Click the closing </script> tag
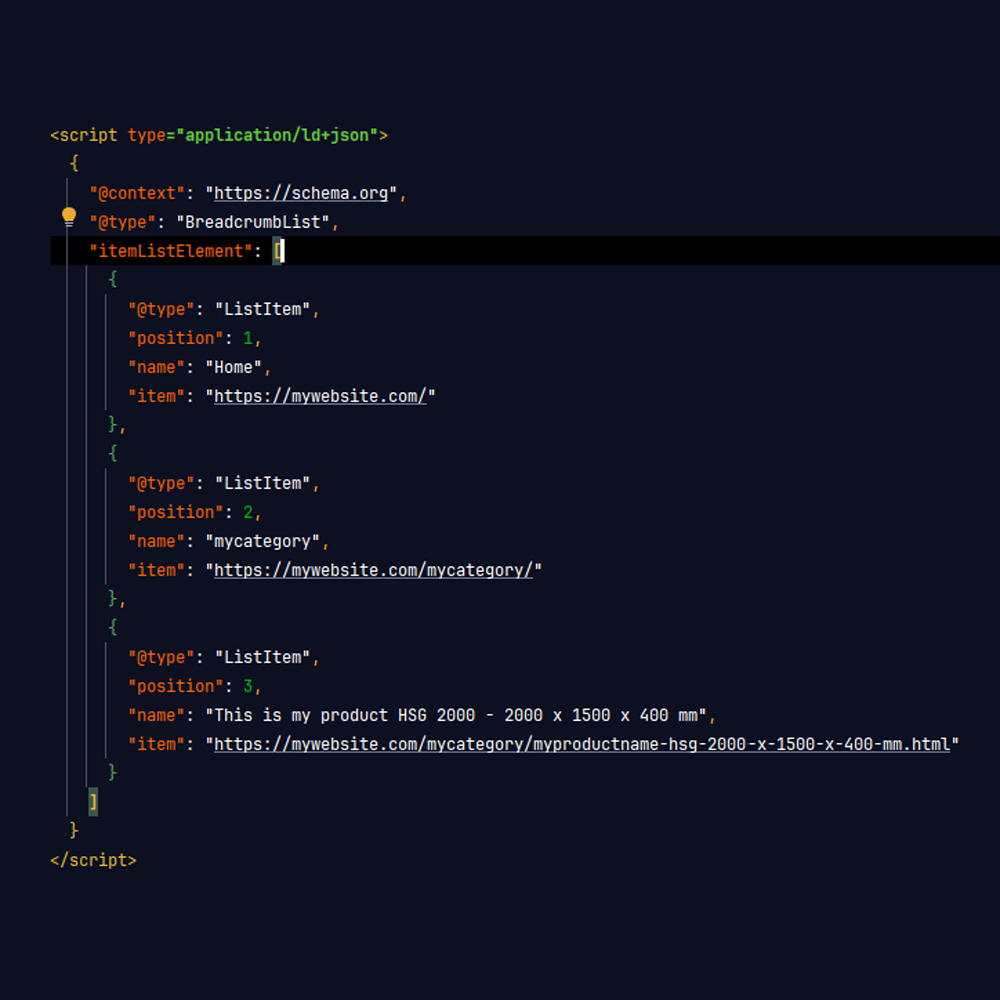 click(93, 860)
